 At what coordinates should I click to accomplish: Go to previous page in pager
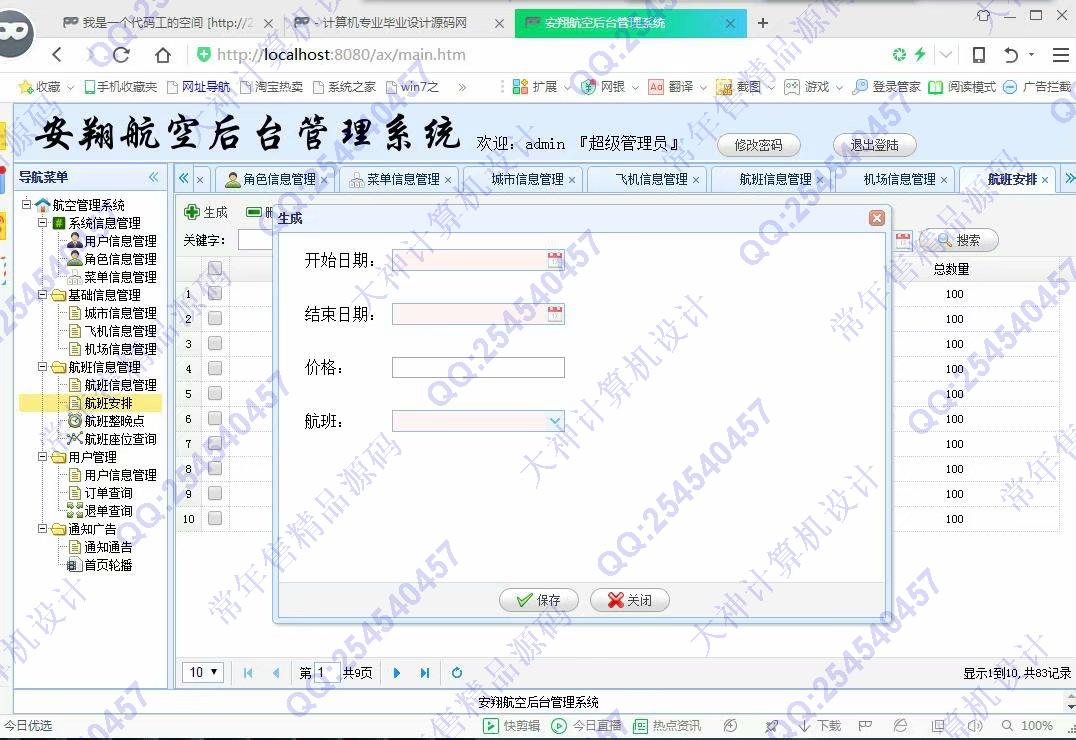tap(276, 673)
